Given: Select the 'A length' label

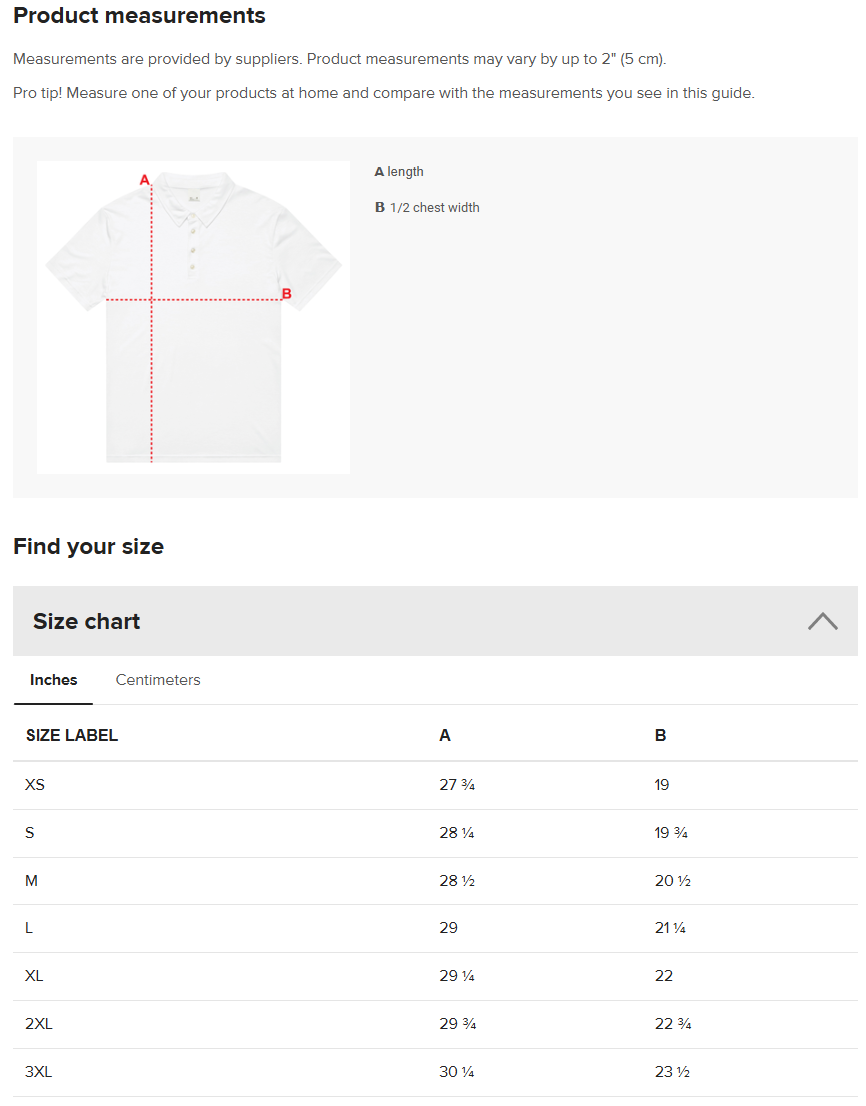Looking at the screenshot, I should 399,171.
